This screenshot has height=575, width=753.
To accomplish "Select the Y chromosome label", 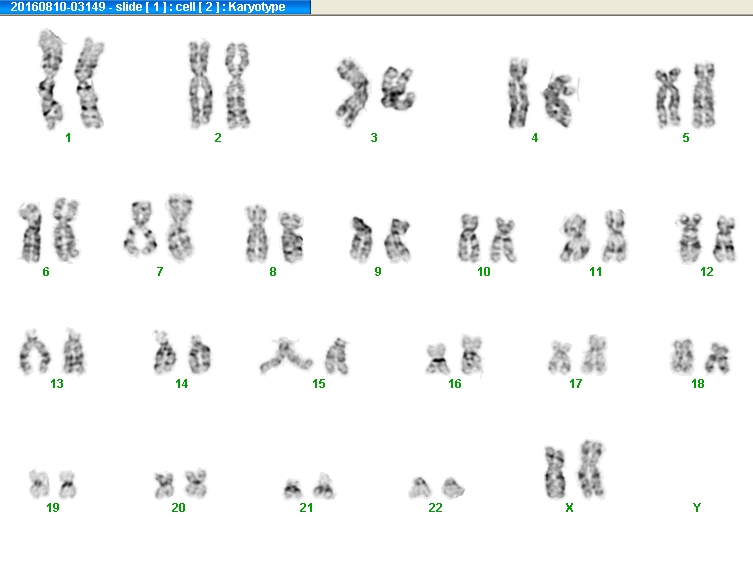I will (x=697, y=508).
